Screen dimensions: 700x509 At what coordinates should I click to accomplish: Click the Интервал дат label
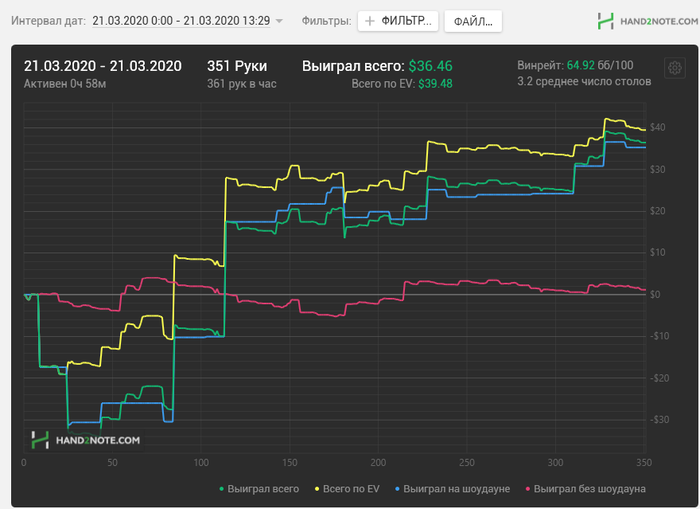pos(48,21)
